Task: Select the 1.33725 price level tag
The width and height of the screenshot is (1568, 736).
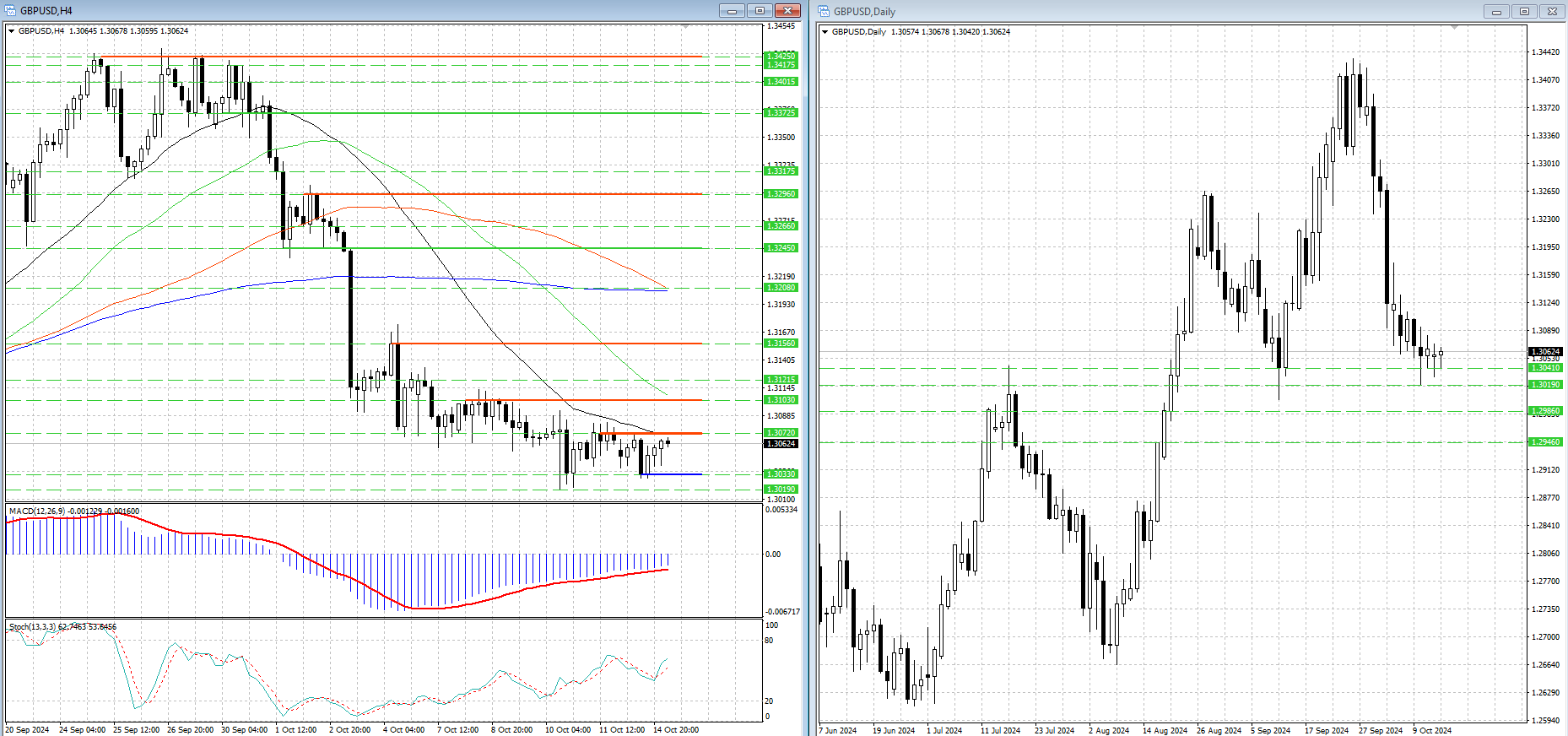Action: (x=781, y=113)
